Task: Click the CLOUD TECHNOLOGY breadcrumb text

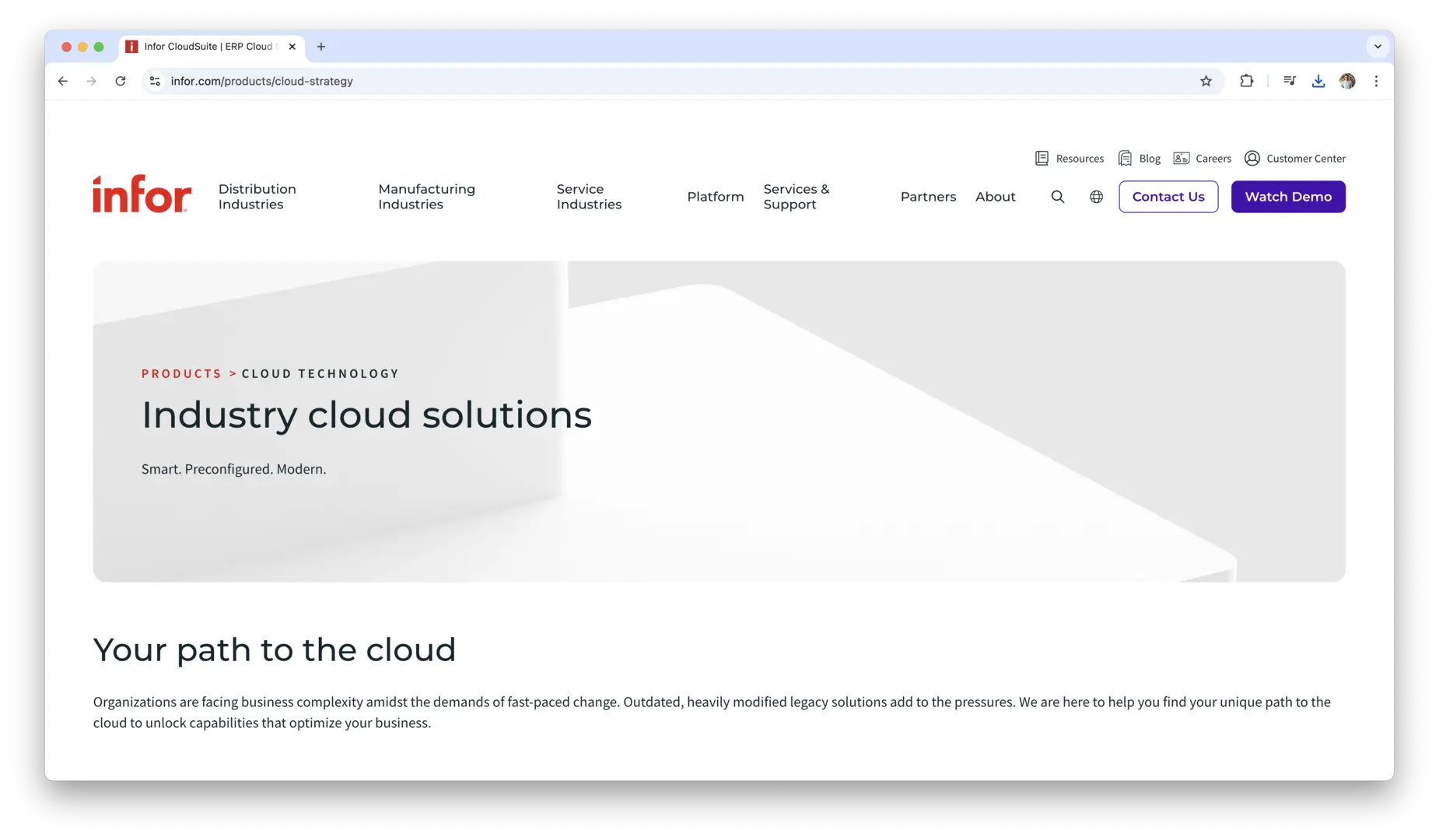Action: point(320,373)
